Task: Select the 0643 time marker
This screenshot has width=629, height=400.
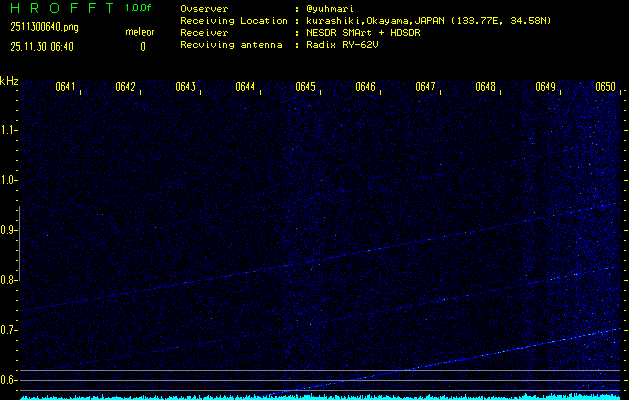Action: (x=185, y=87)
